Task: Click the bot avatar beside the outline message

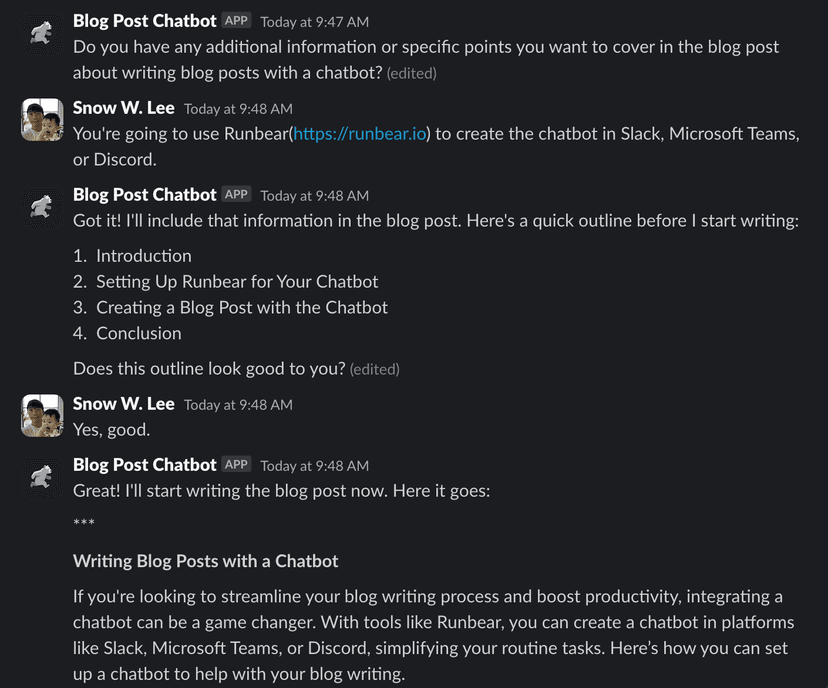Action: pyautogui.click(x=40, y=204)
